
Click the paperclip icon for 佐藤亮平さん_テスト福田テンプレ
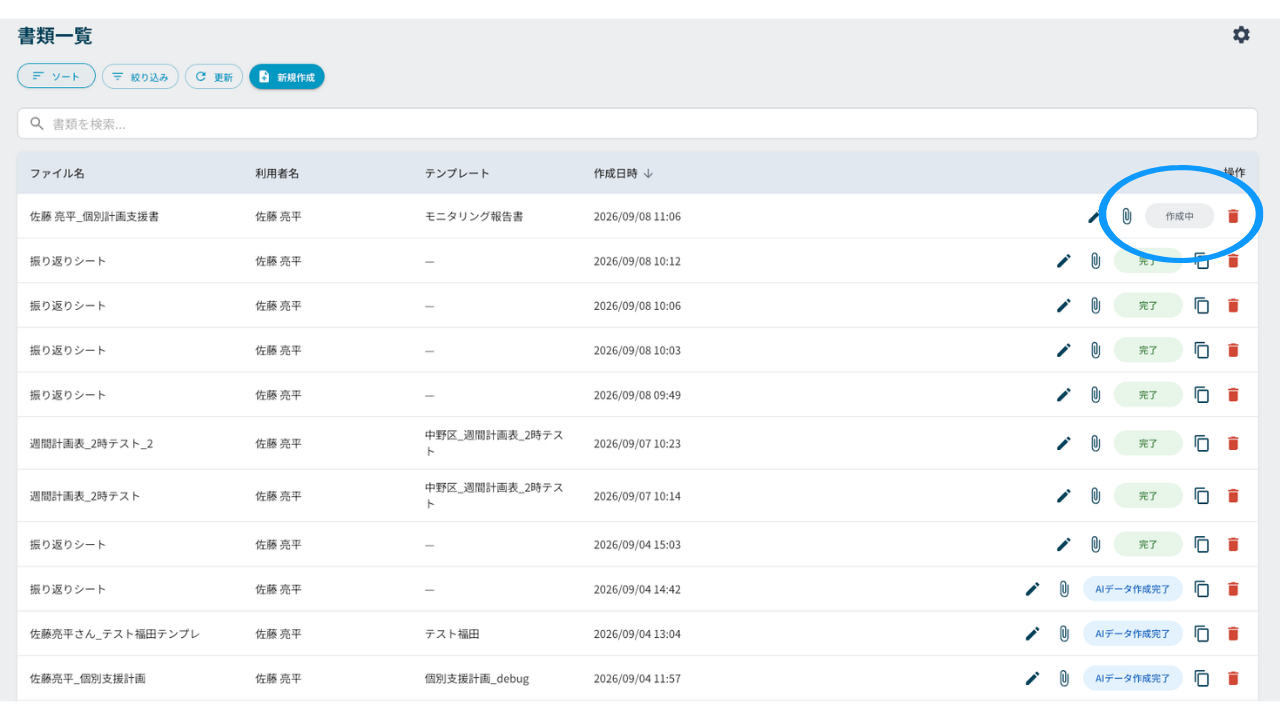click(1064, 633)
